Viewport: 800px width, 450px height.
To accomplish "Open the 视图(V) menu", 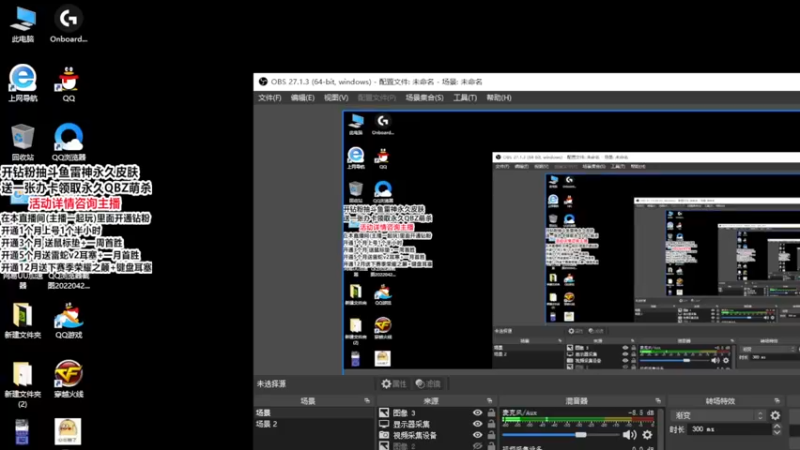I will pos(336,97).
